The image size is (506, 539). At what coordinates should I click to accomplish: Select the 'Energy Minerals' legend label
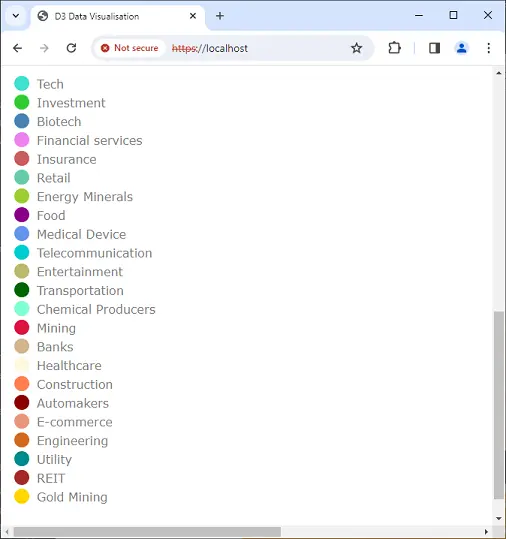(x=85, y=197)
